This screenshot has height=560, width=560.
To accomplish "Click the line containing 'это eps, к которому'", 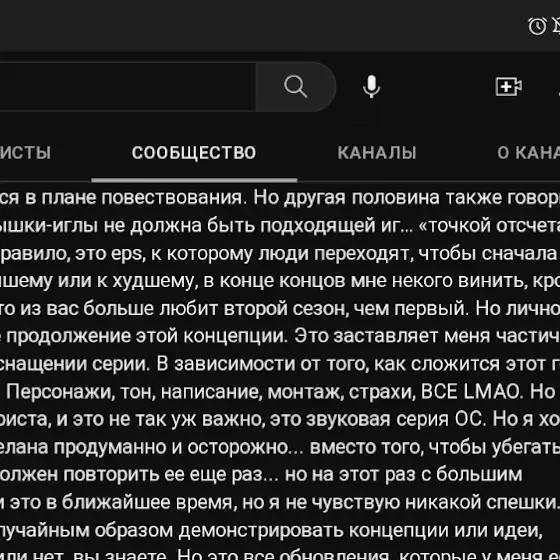I will (x=280, y=254).
